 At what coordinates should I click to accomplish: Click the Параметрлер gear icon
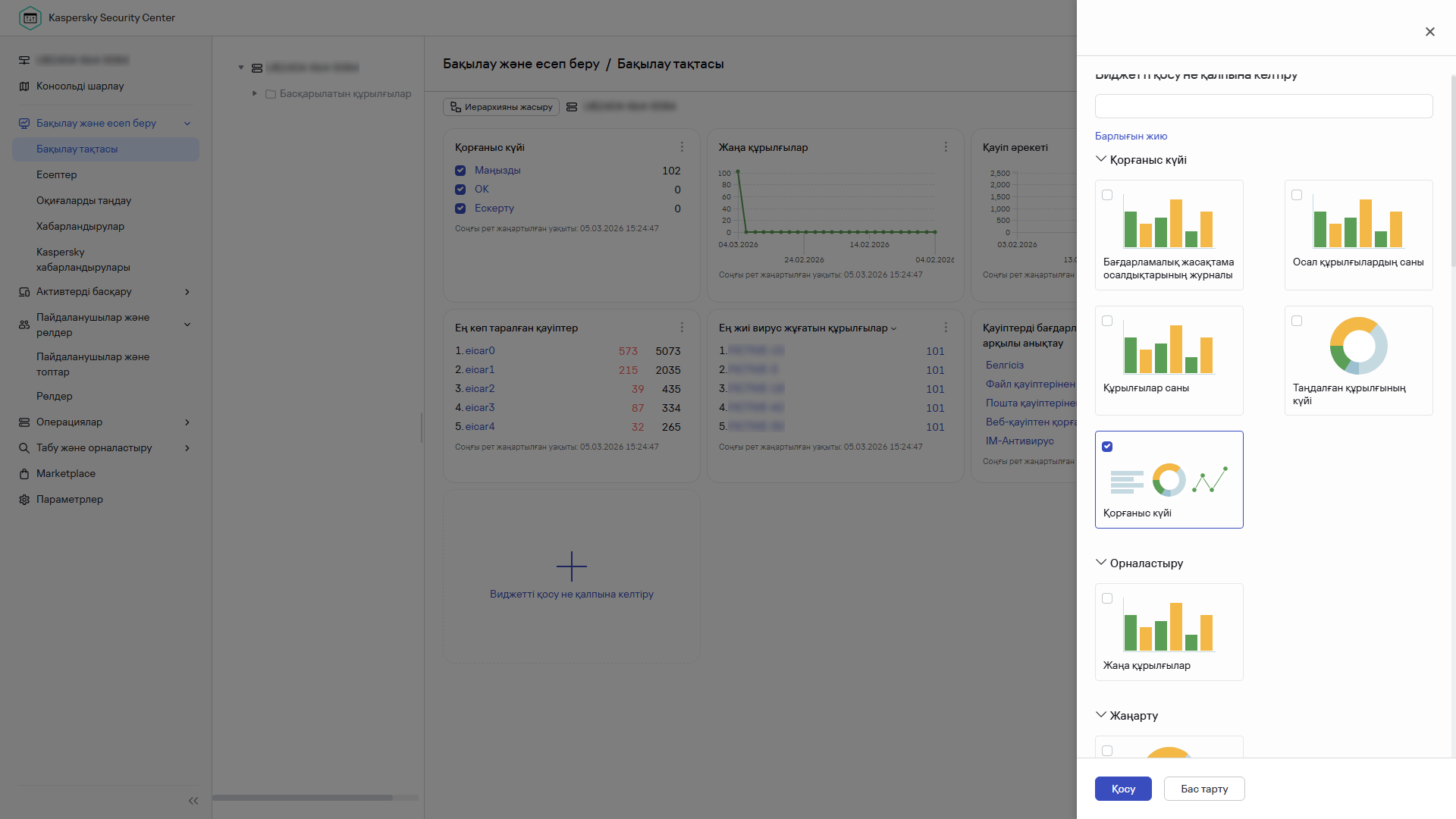coord(24,500)
